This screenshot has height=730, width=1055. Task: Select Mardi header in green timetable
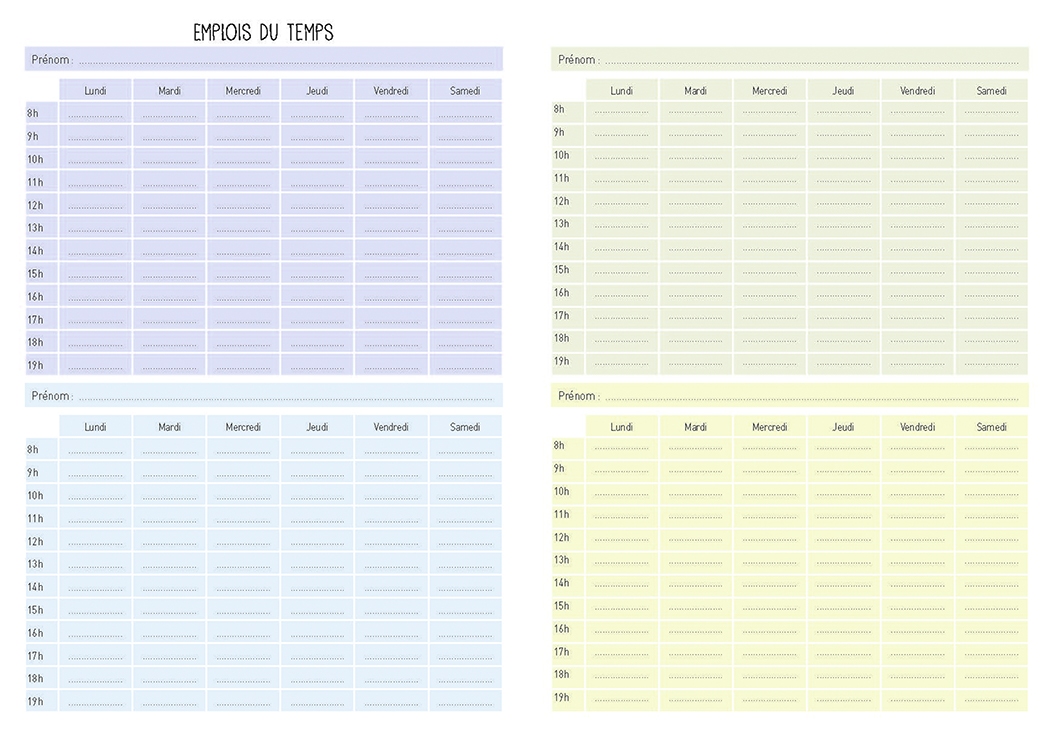pos(695,91)
